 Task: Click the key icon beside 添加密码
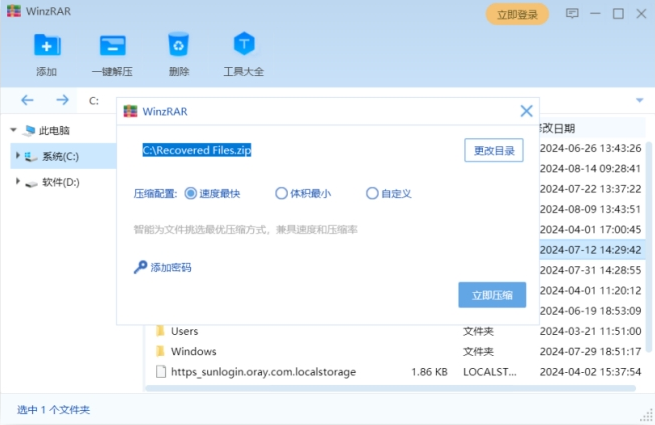pos(140,267)
